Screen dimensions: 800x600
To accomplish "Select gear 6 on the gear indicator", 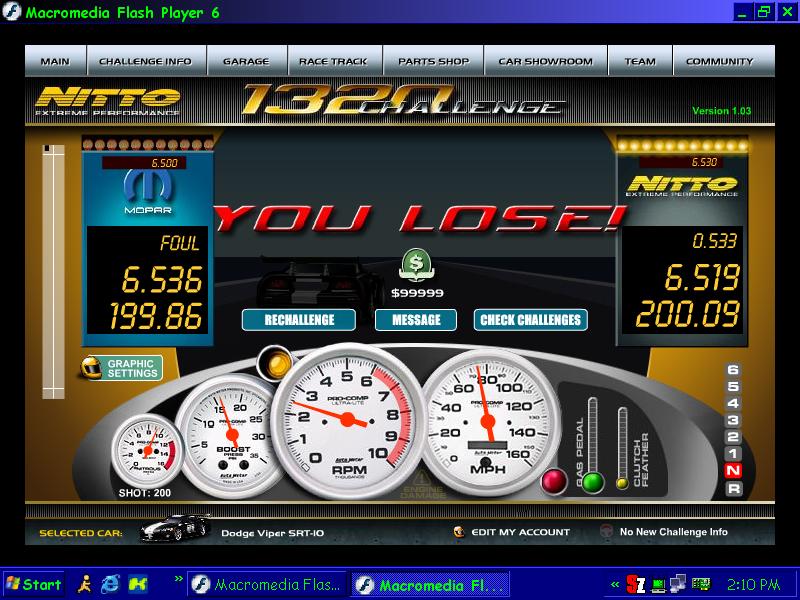I will (x=733, y=370).
